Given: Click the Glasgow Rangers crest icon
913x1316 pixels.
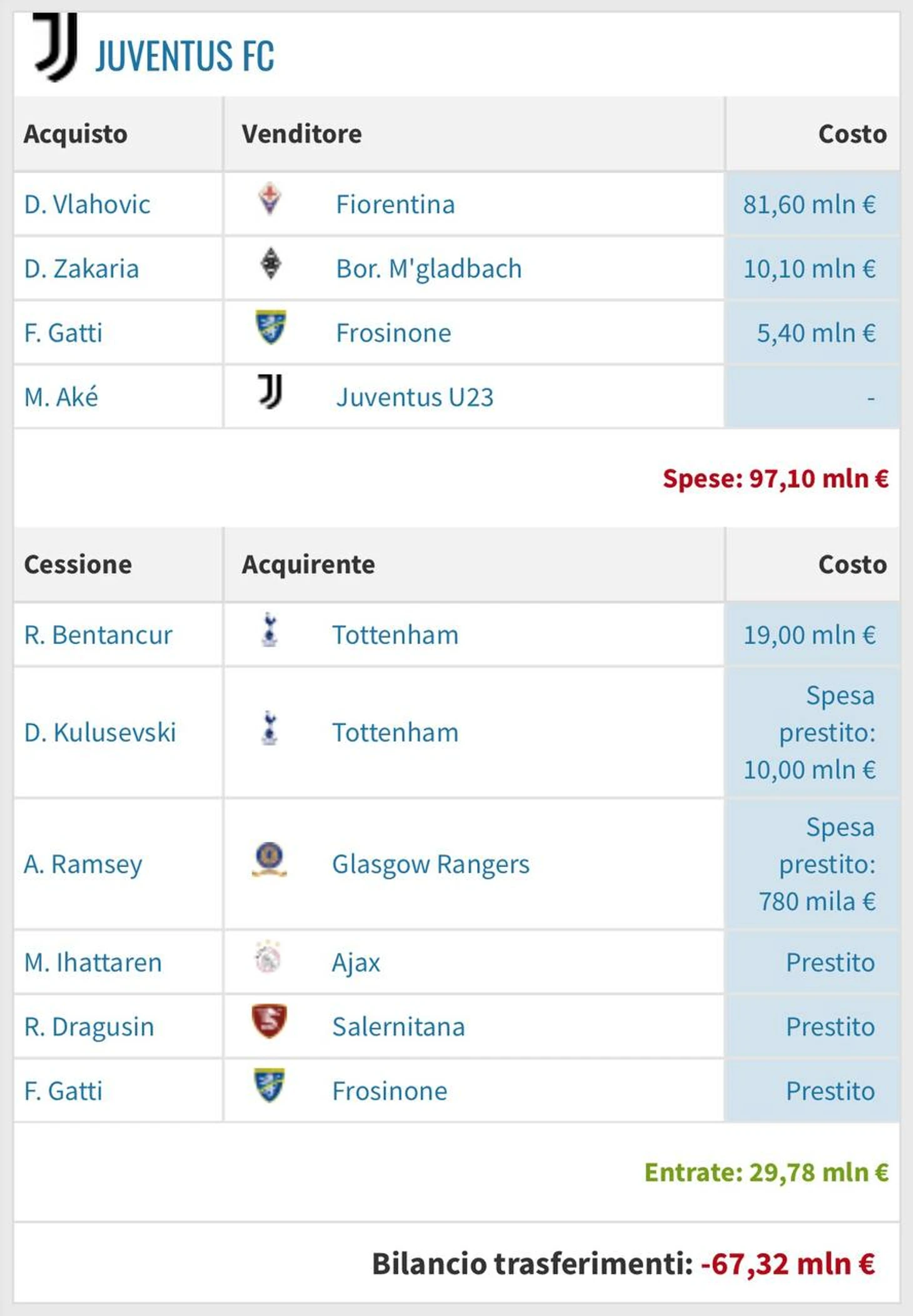Looking at the screenshot, I should (270, 859).
